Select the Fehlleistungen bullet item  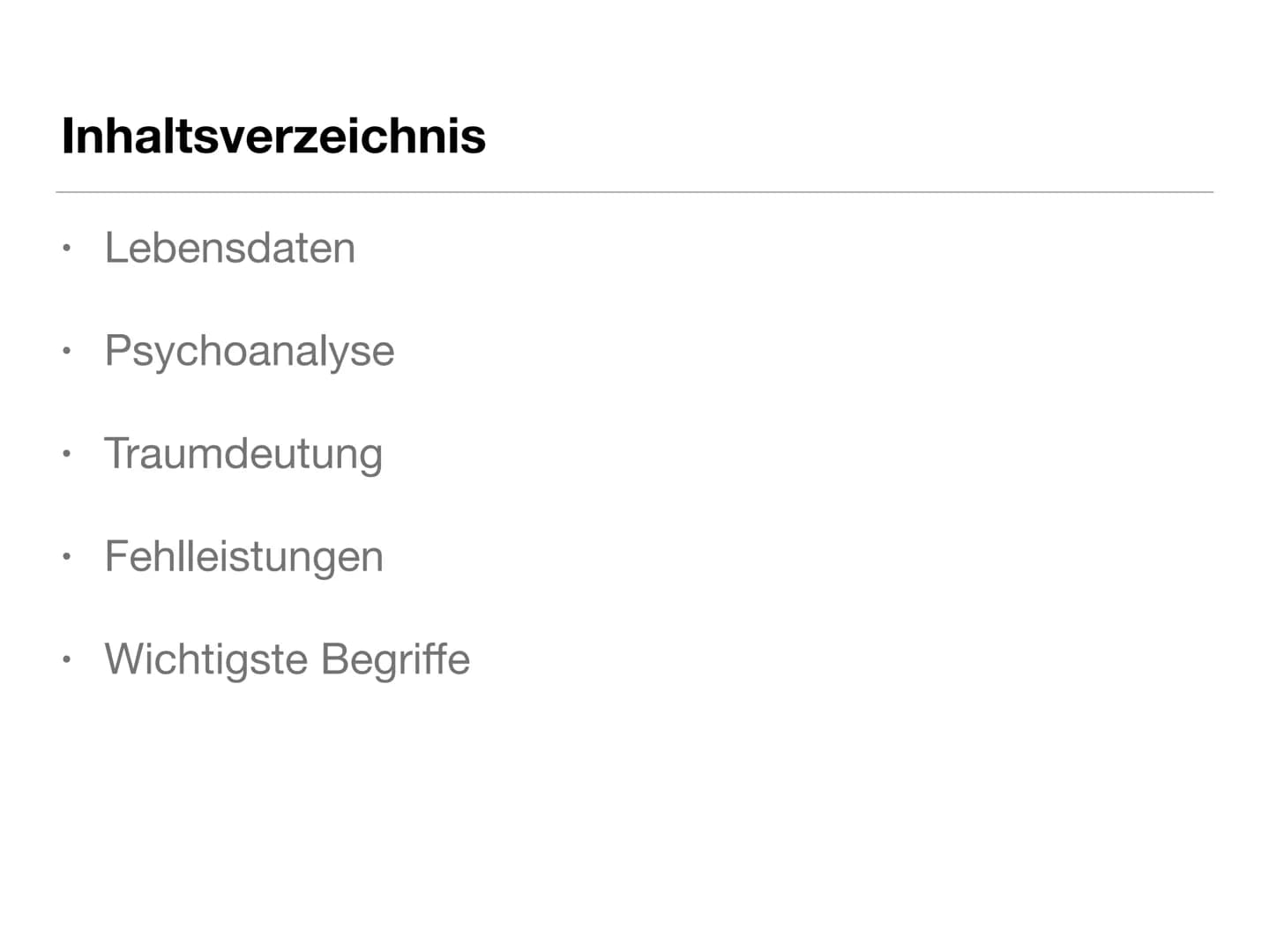tap(243, 556)
